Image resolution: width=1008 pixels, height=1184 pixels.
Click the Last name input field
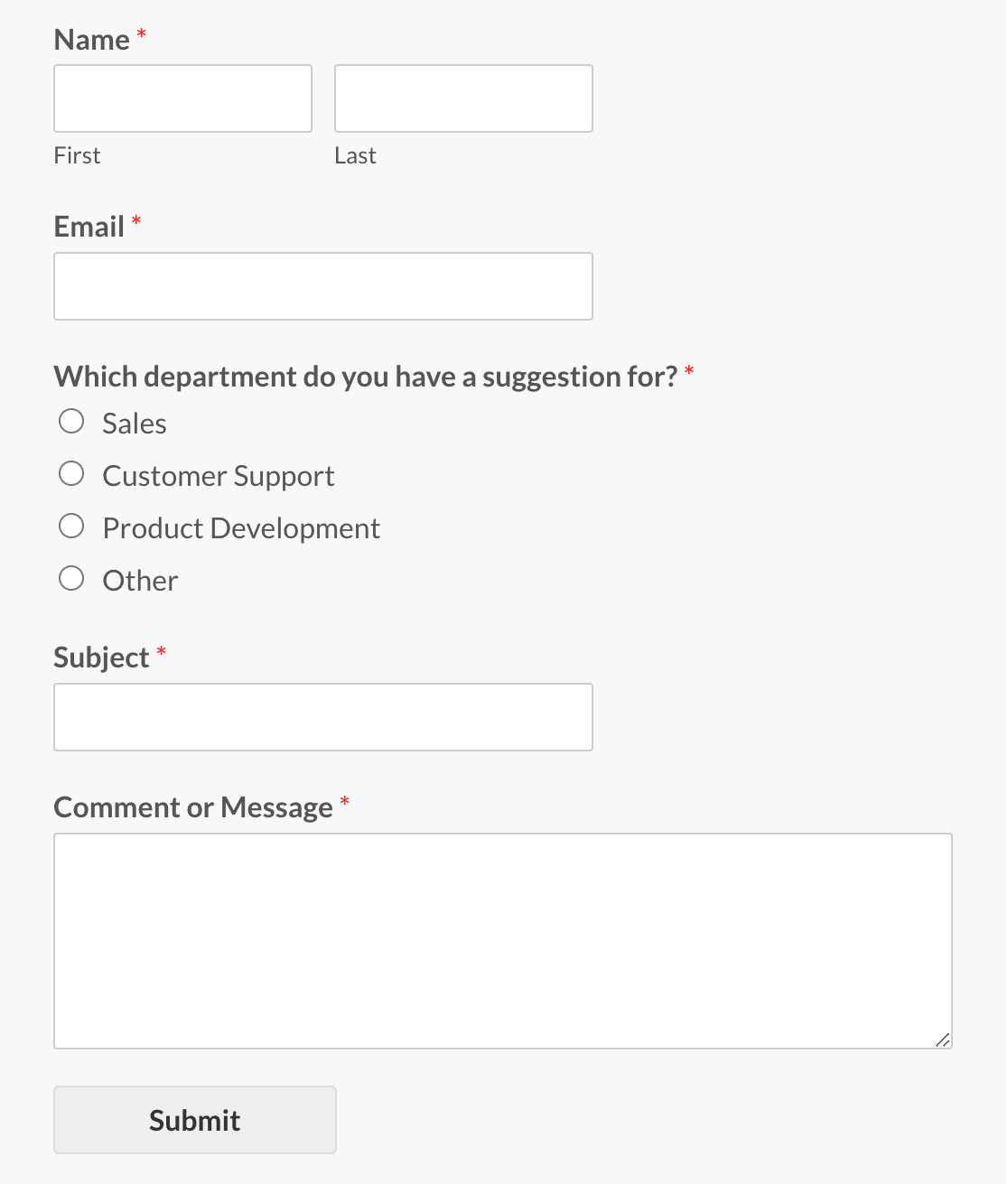462,98
